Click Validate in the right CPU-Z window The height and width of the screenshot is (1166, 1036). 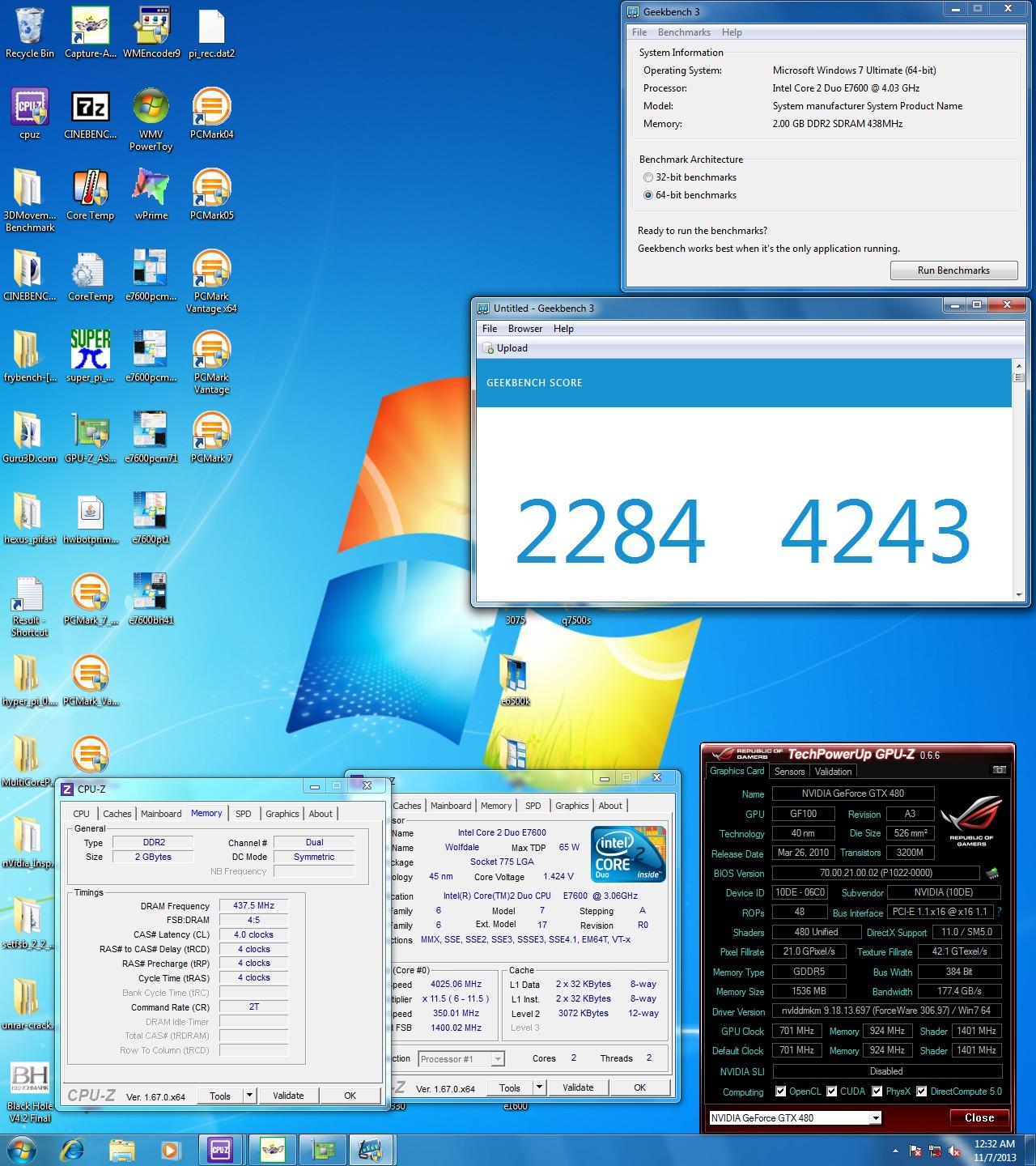click(578, 1087)
